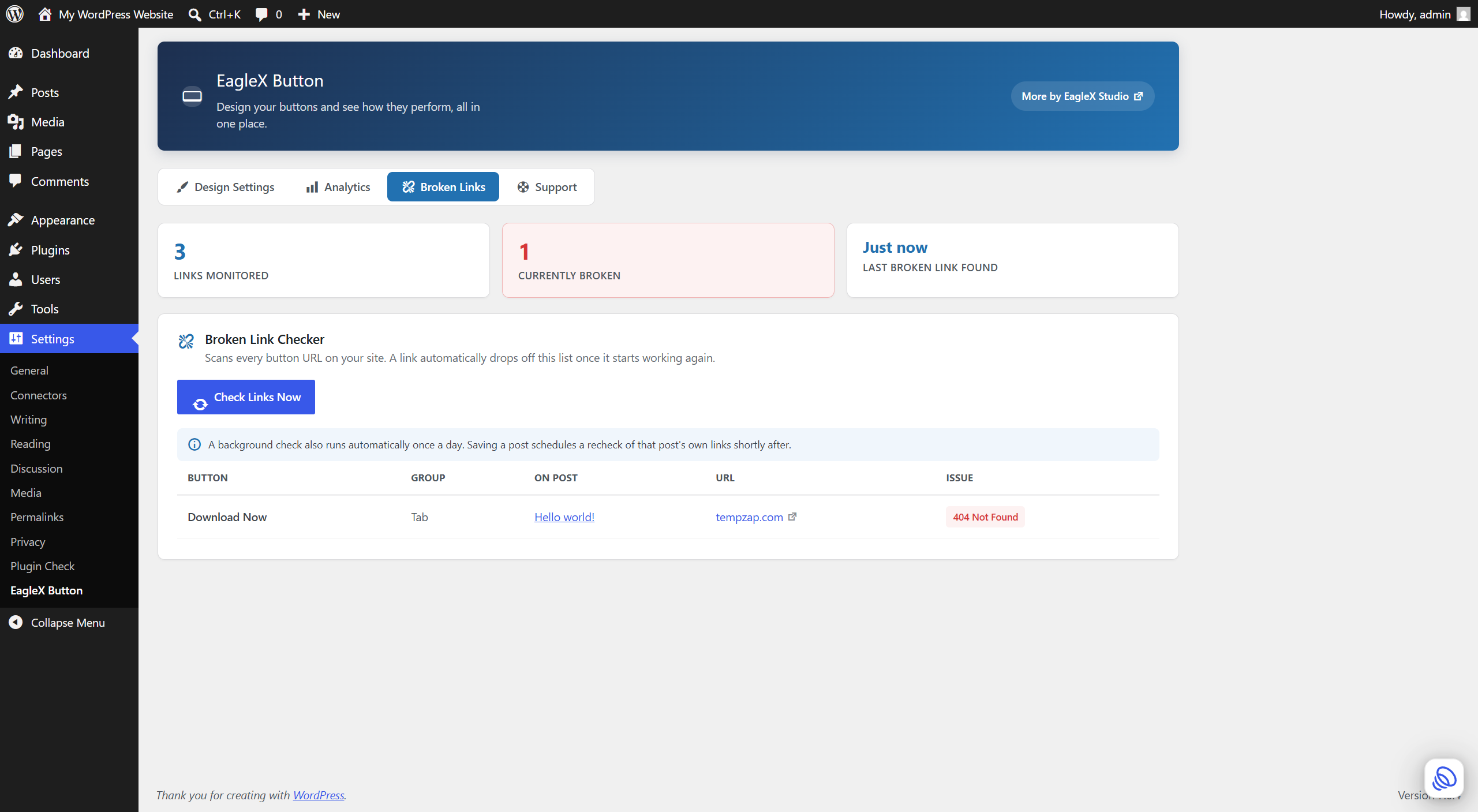The image size is (1478, 812).
Task: Click the plus icon beside New
Action: [304, 14]
